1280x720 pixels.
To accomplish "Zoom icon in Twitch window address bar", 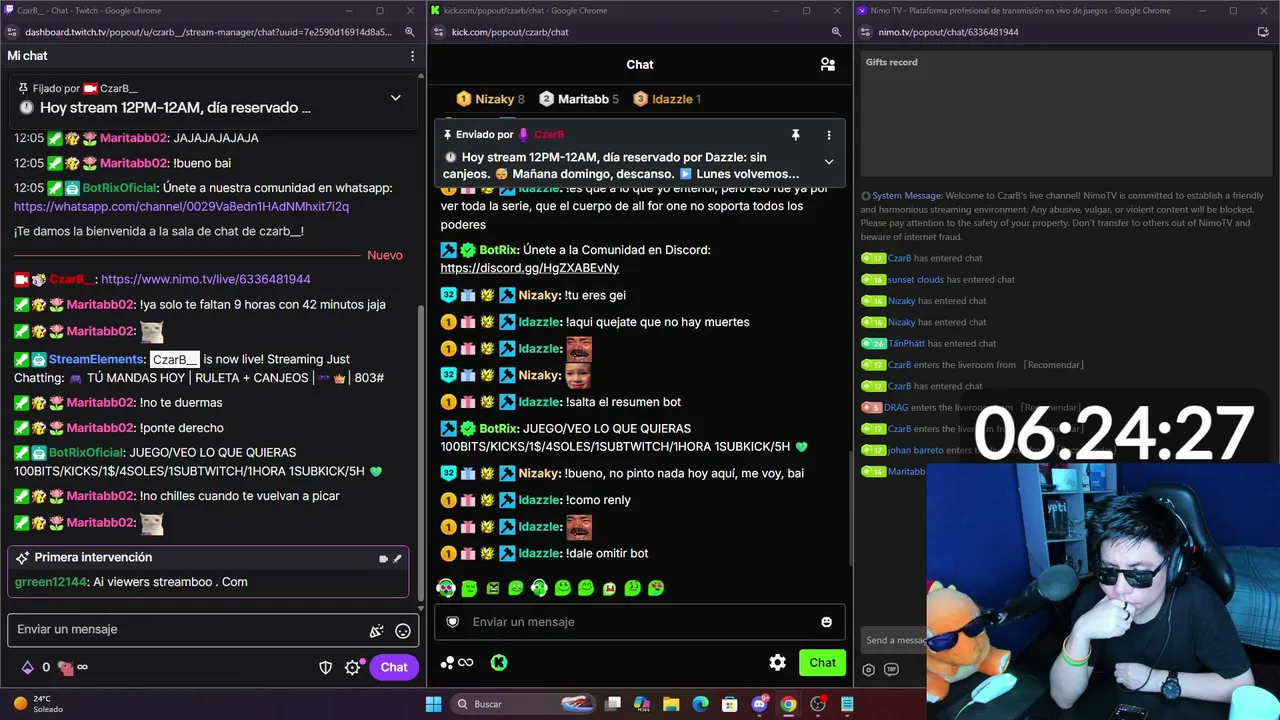I will pyautogui.click(x=410, y=32).
